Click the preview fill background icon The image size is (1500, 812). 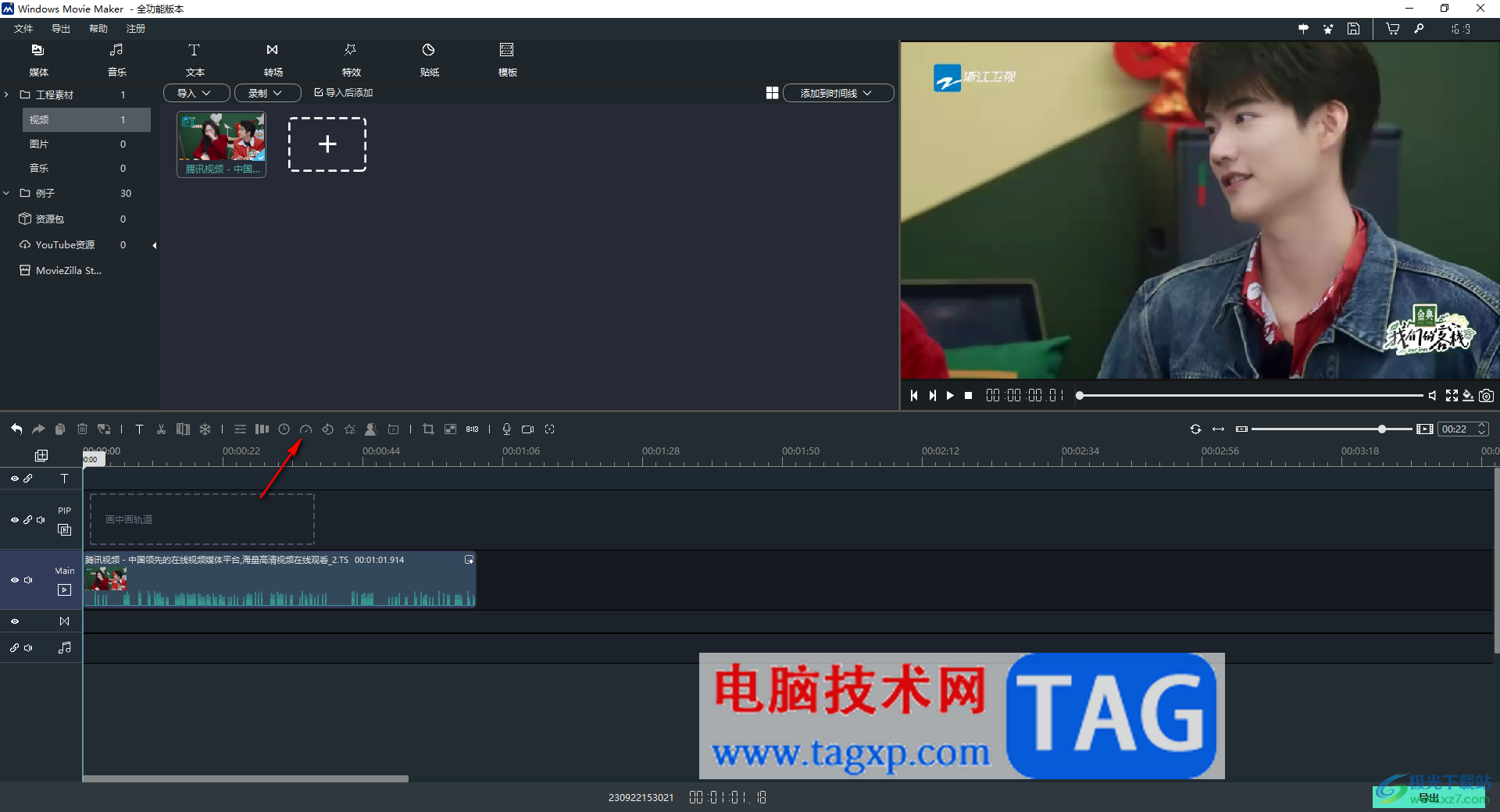coord(1469,396)
